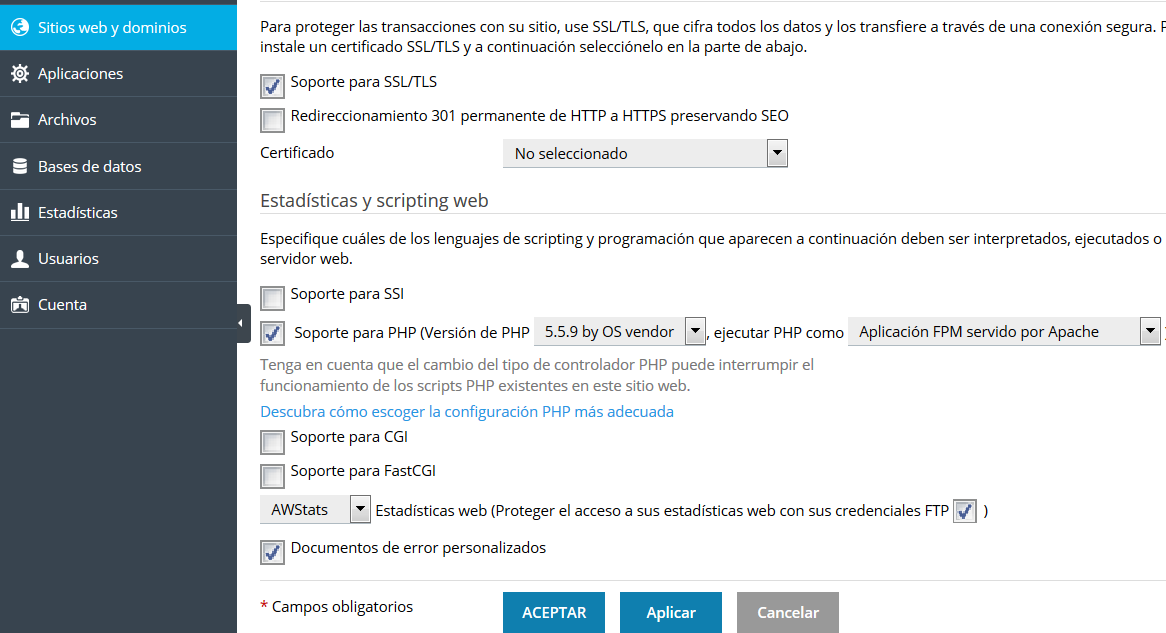Image resolution: width=1166 pixels, height=633 pixels.
Task: Click the person icon next to Usuarios
Action: pyautogui.click(x=19, y=259)
